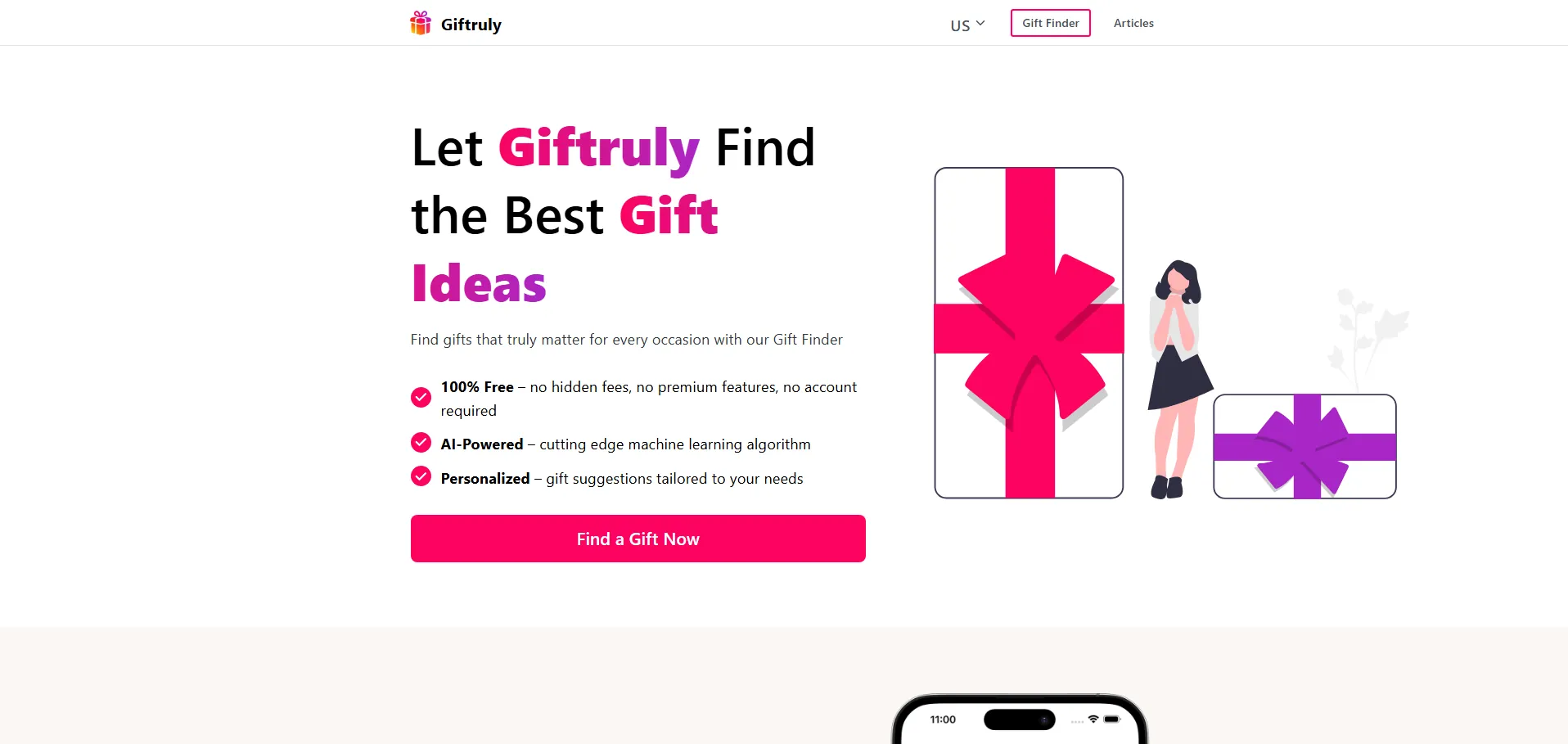Viewport: 1568px width, 744px height.
Task: Click the checkmark icon beside AI-Powered
Action: (421, 443)
